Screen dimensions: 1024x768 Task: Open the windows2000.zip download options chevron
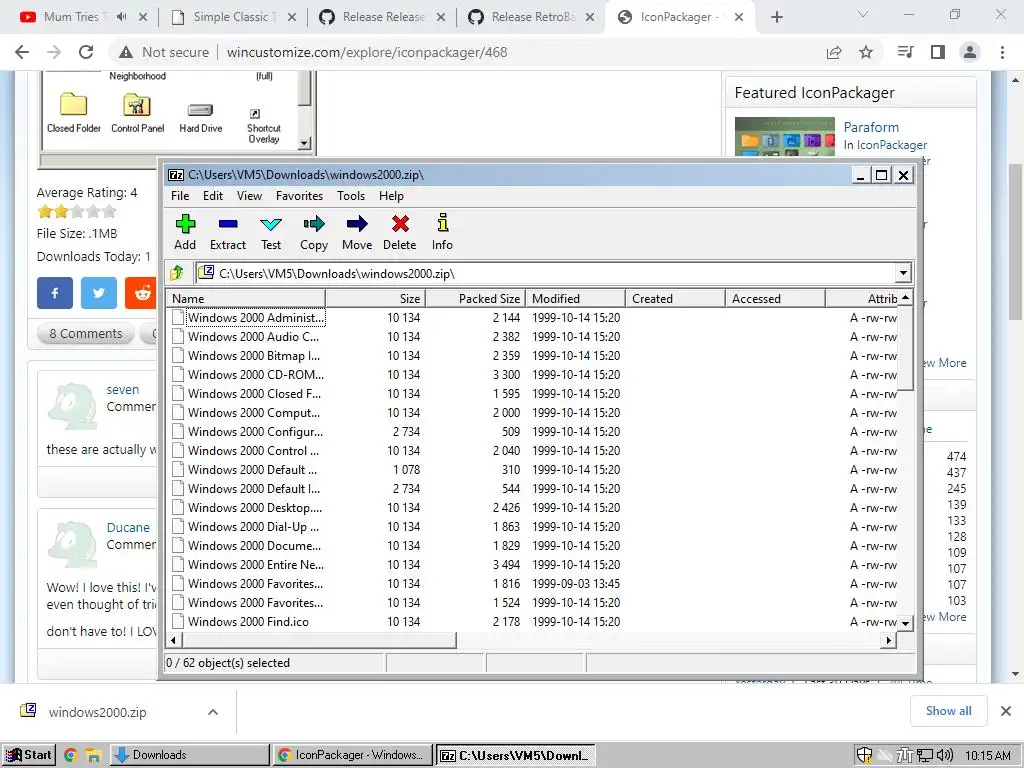pyautogui.click(x=213, y=712)
